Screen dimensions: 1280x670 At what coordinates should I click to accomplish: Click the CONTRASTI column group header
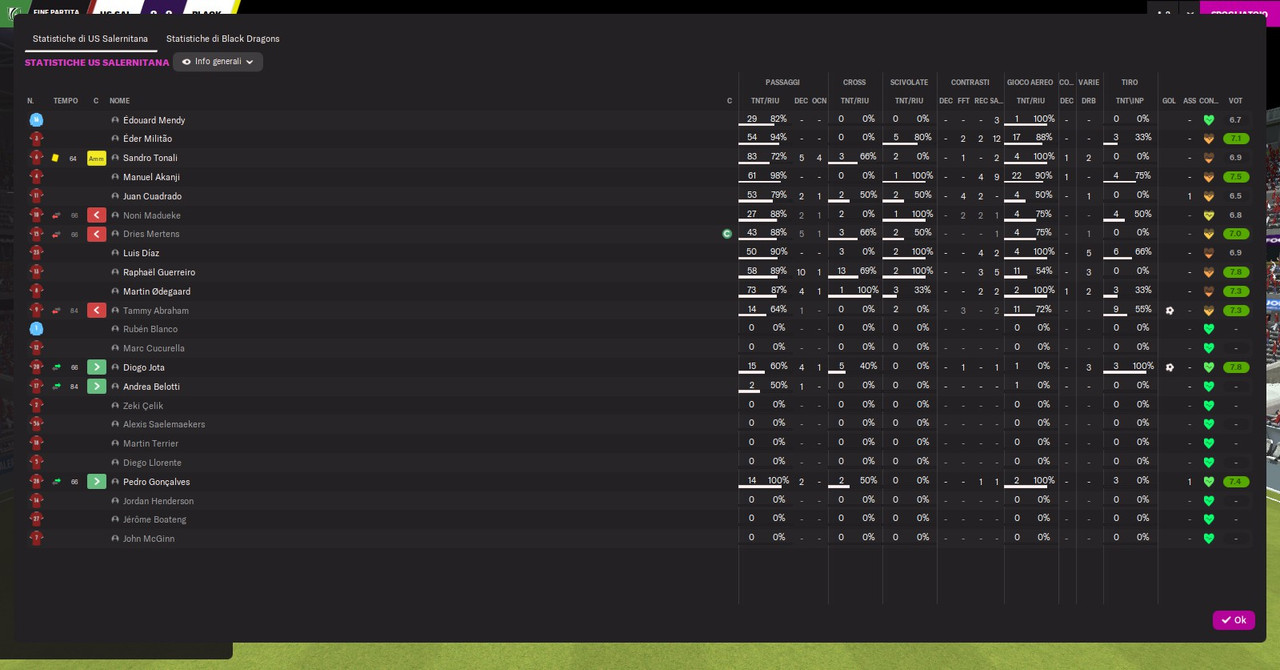coord(970,82)
